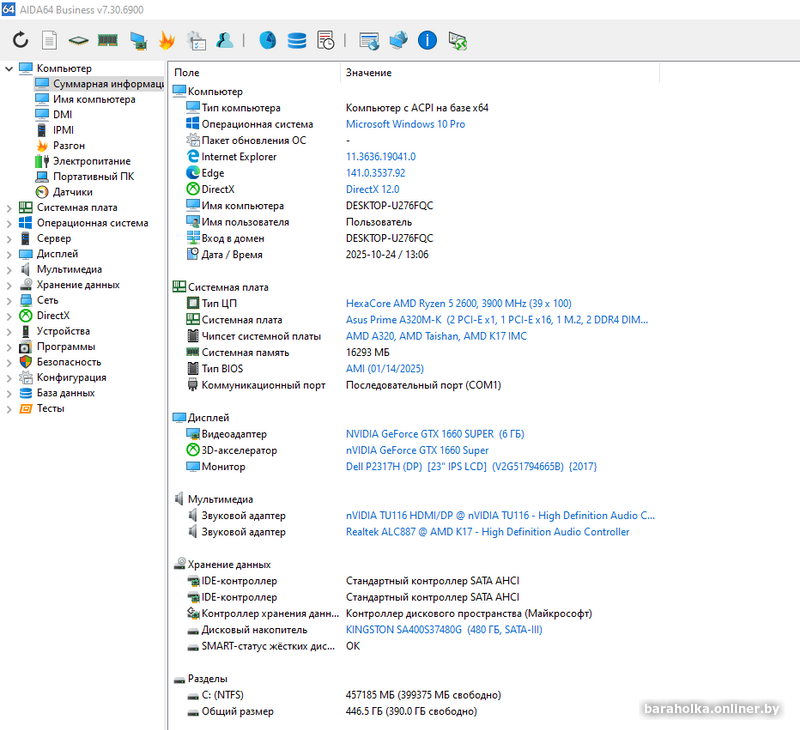Click the NVIDIA GeForce GTX 1660 SUPER link
The width and height of the screenshot is (800, 730).
[x=435, y=434]
